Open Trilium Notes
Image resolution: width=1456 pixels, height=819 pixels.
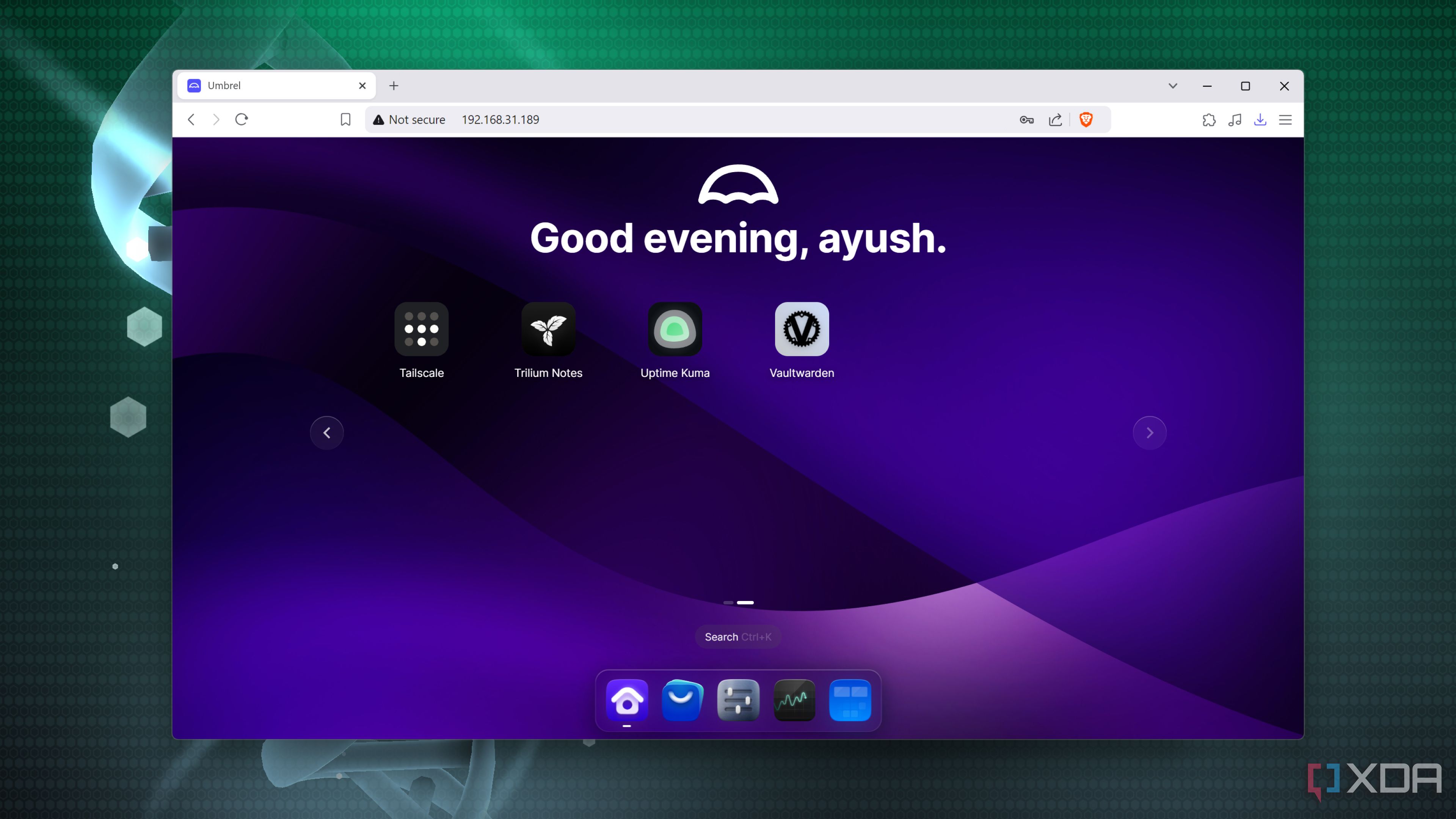point(548,329)
